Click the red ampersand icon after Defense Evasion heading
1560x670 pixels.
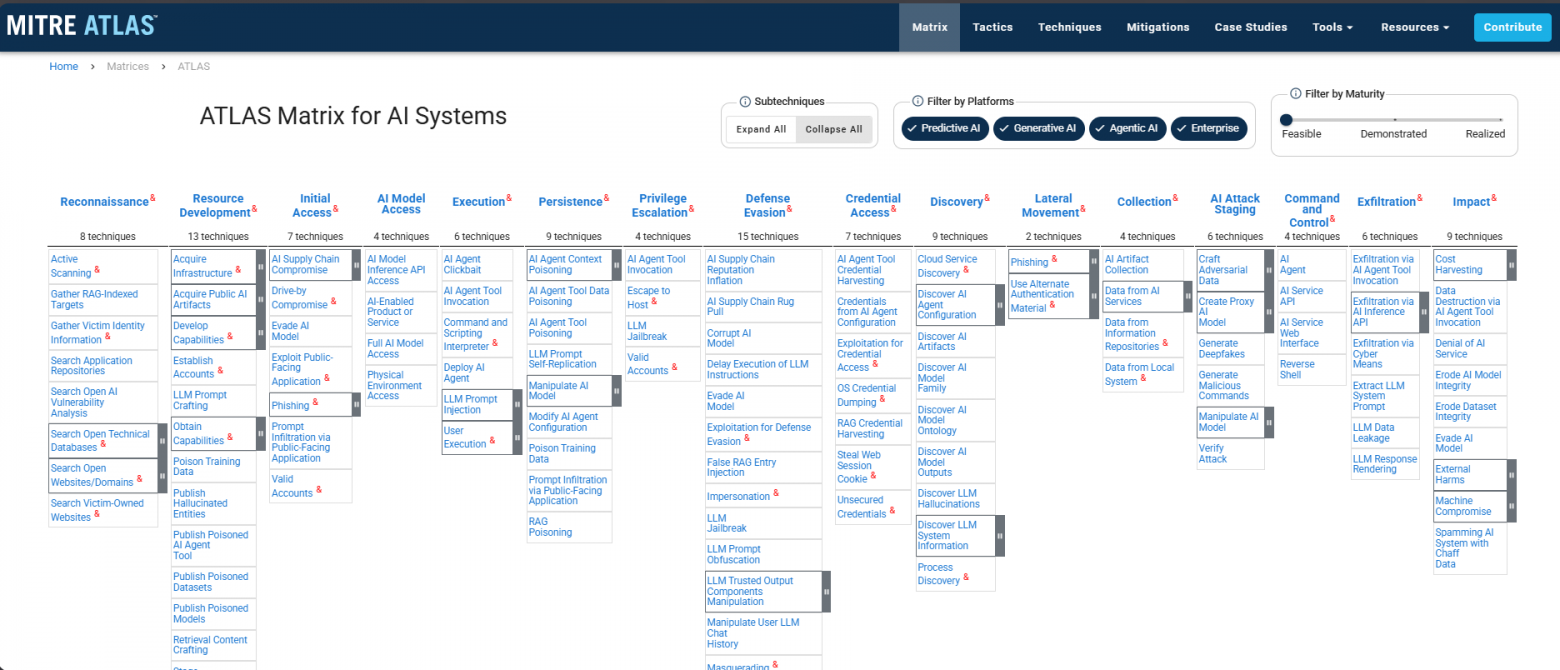(x=791, y=209)
